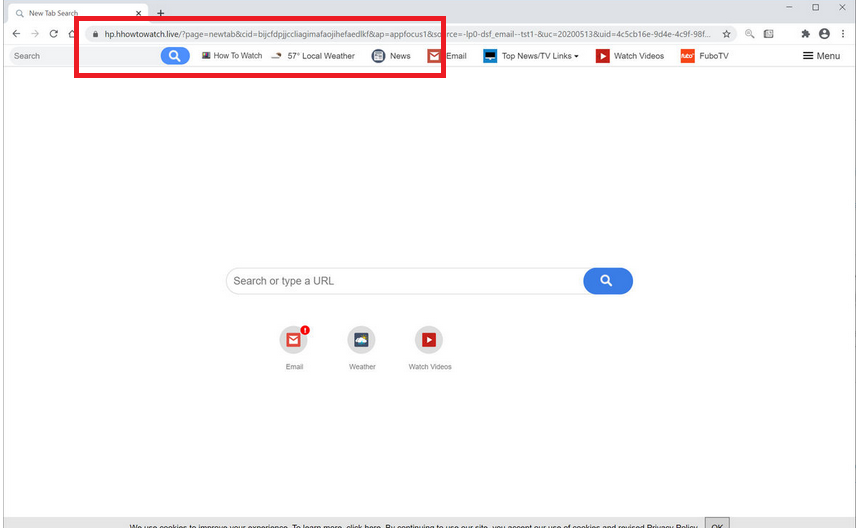Screen dimensions: 858x528
Task: Click the How To Watch link
Action: tap(237, 56)
